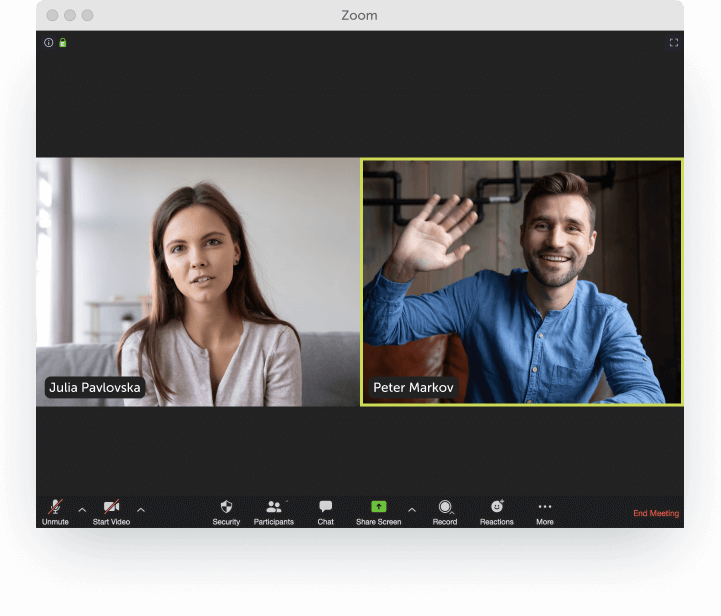The height and width of the screenshot is (616, 721).
Task: Close the Zoom window
Action: point(52,15)
